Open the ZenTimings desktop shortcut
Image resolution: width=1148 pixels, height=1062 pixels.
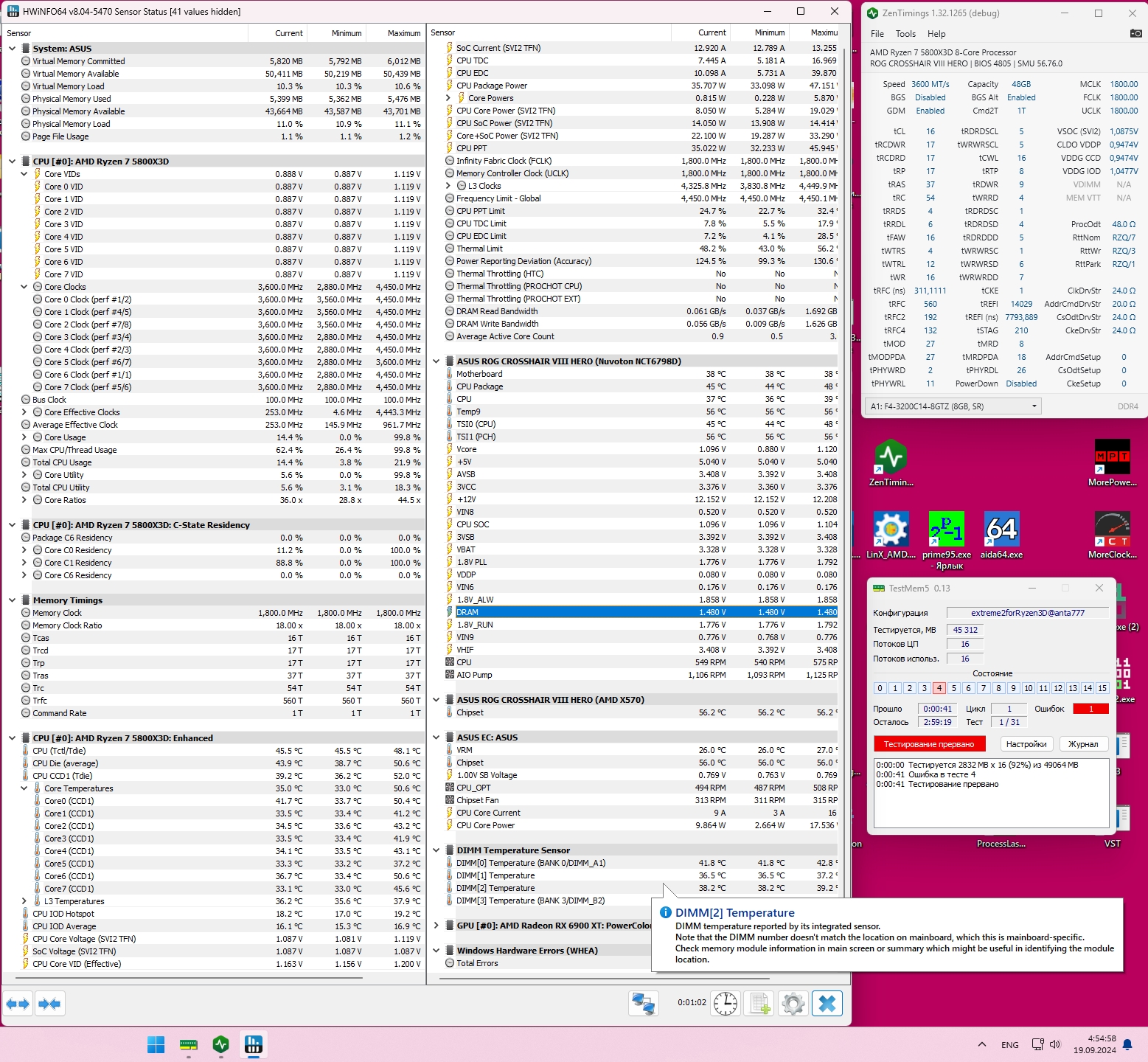tap(891, 463)
